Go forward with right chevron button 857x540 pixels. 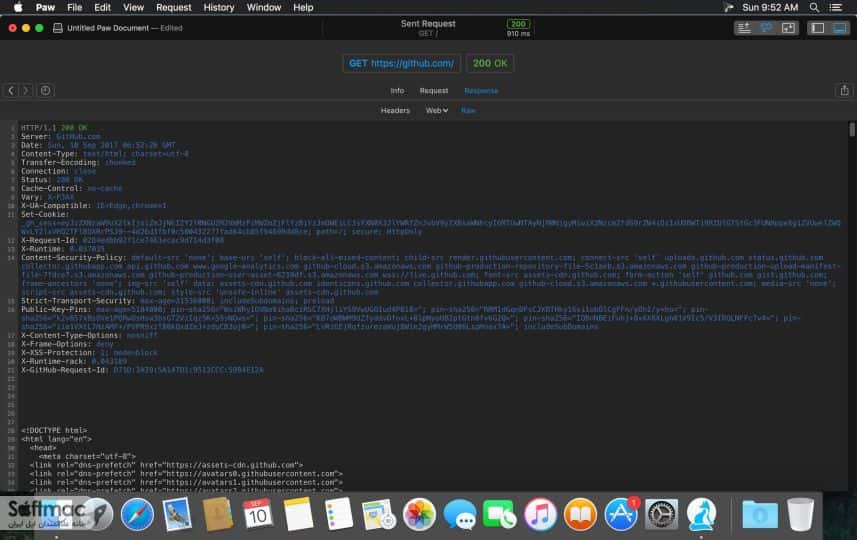pos(26,90)
